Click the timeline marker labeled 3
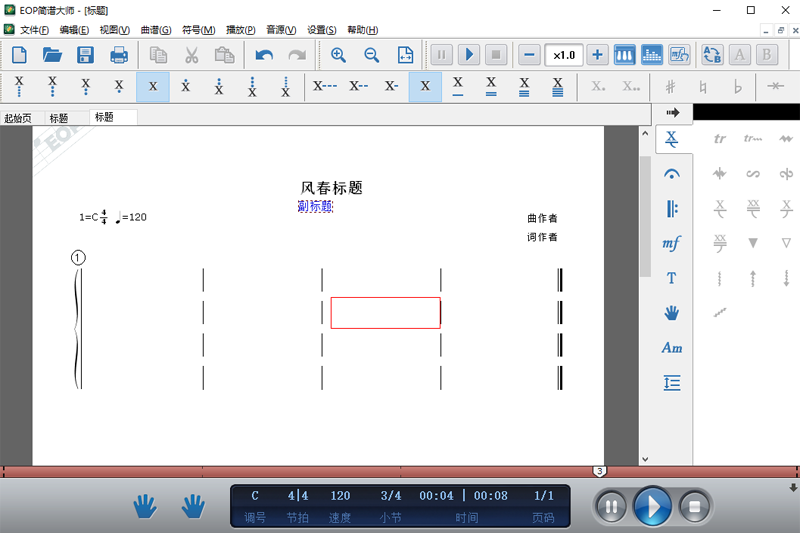 (x=599, y=471)
